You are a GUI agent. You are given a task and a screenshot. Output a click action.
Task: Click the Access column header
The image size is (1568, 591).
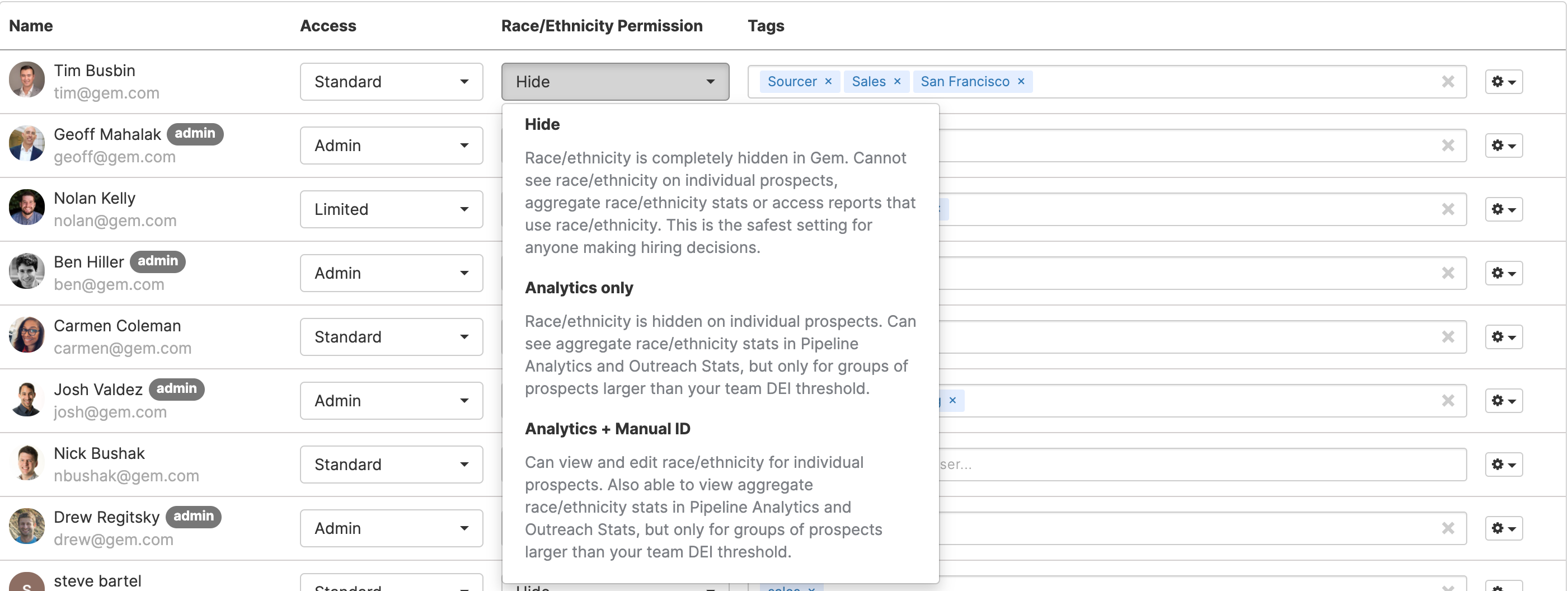(328, 26)
